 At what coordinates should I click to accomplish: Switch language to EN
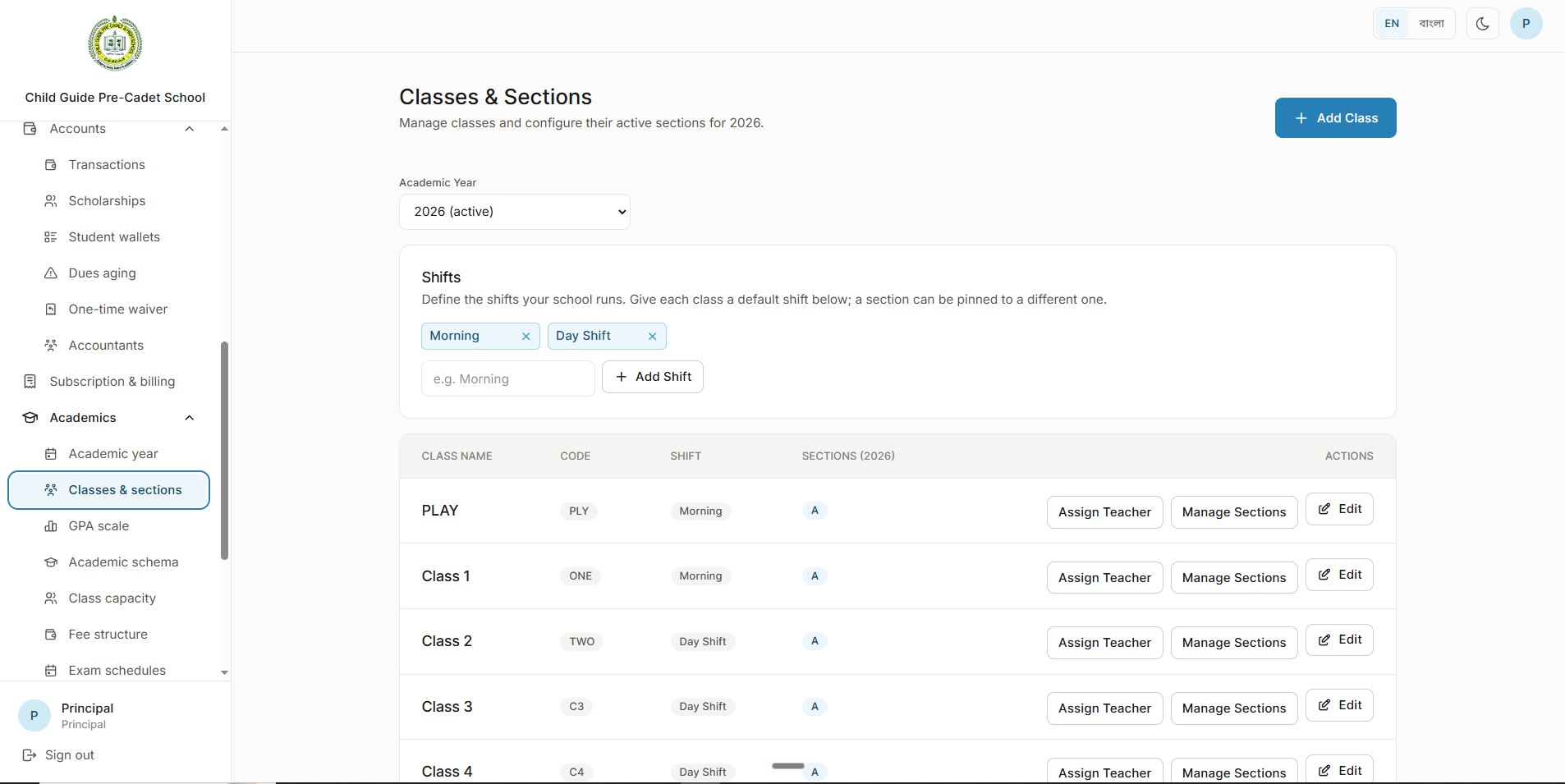coord(1392,23)
